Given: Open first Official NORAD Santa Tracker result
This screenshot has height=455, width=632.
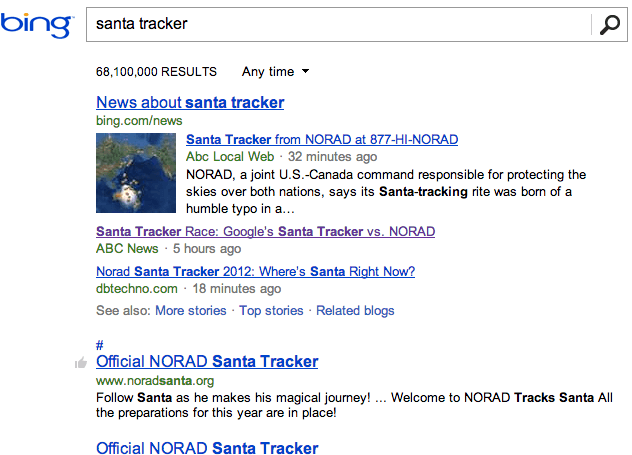Looking at the screenshot, I should pyautogui.click(x=207, y=362).
